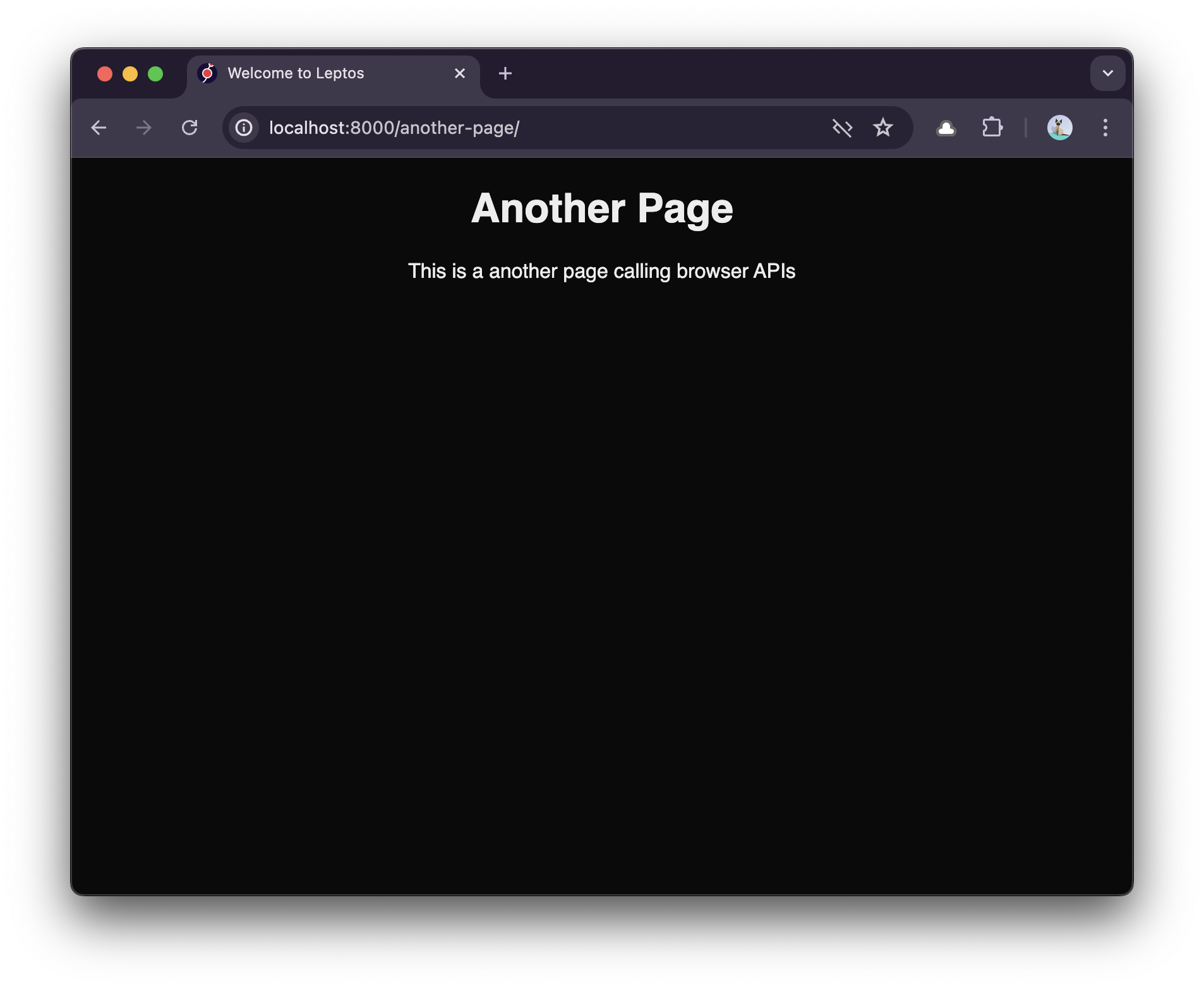This screenshot has height=989, width=1204.
Task: Focus the localhost:8000/another-page/ address bar
Action: tap(537, 128)
